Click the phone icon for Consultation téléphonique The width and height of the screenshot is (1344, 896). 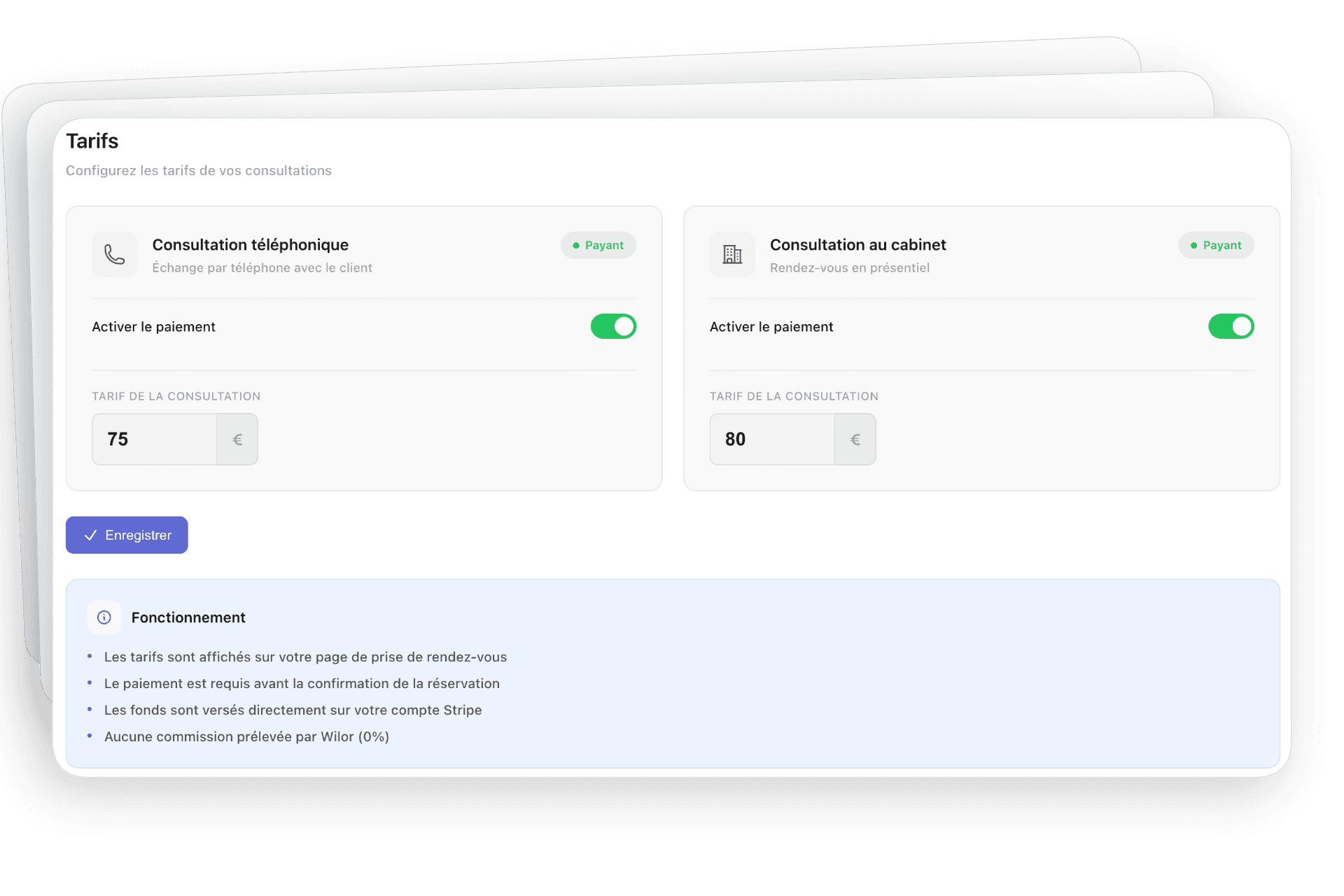115,254
